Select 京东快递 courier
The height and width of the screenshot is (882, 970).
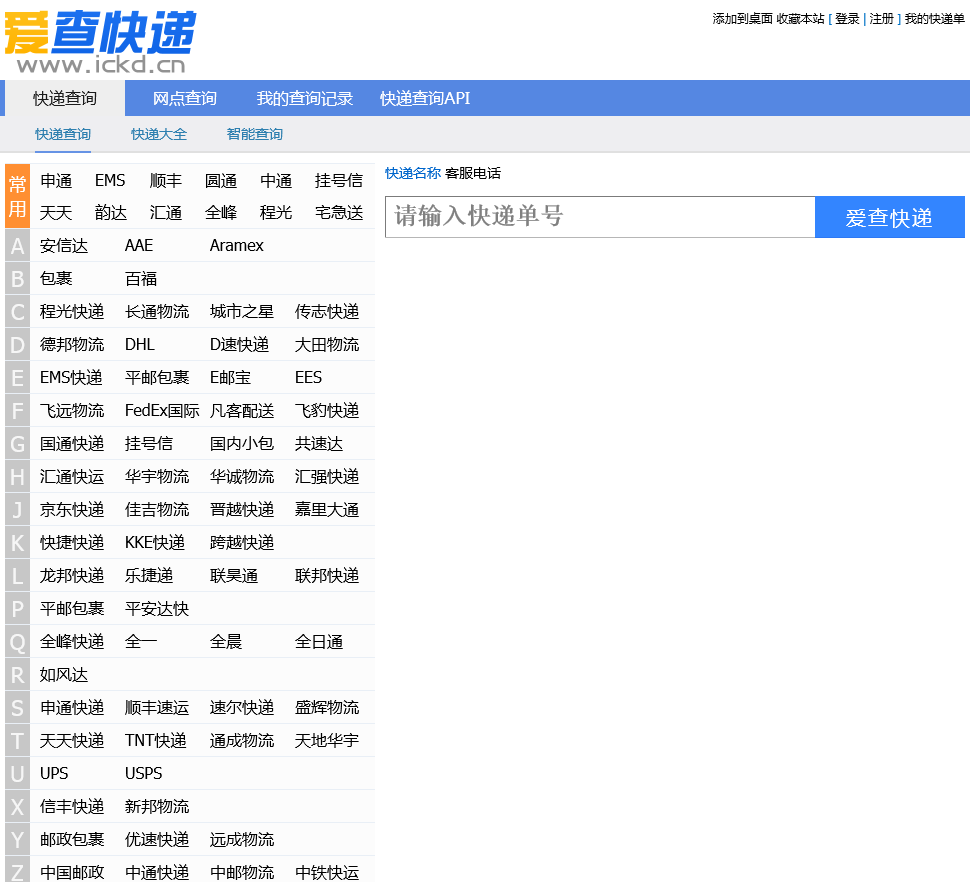pos(72,510)
